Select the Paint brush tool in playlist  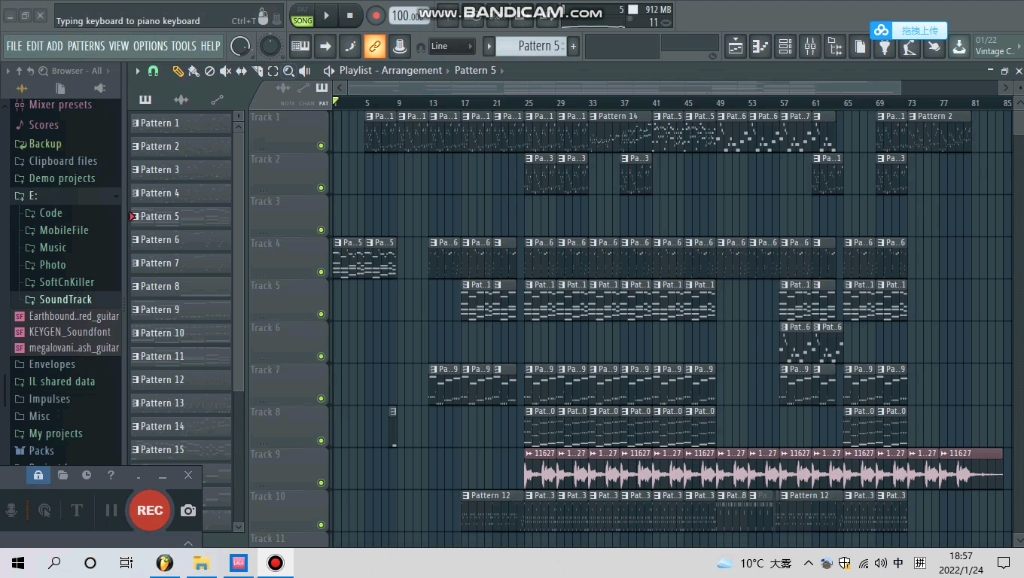click(x=194, y=71)
